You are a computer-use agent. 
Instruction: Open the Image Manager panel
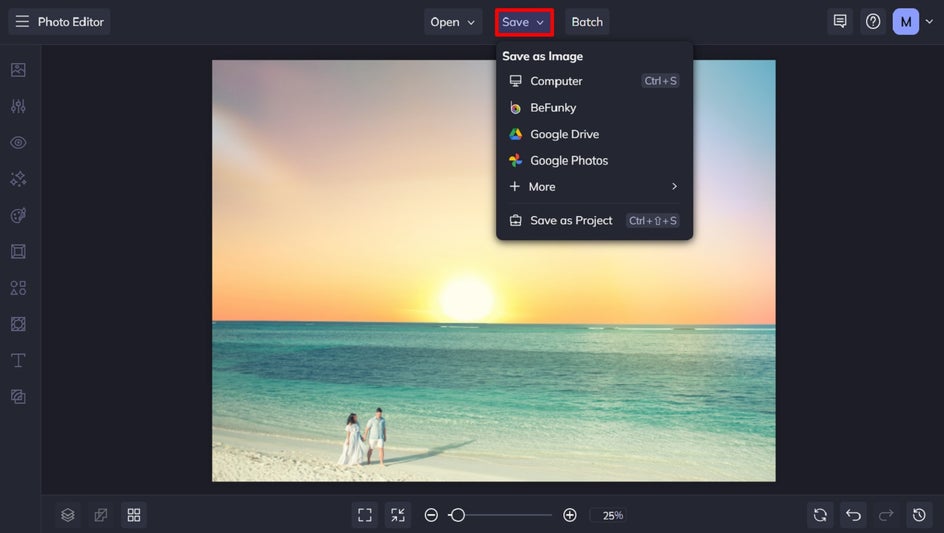pos(18,70)
